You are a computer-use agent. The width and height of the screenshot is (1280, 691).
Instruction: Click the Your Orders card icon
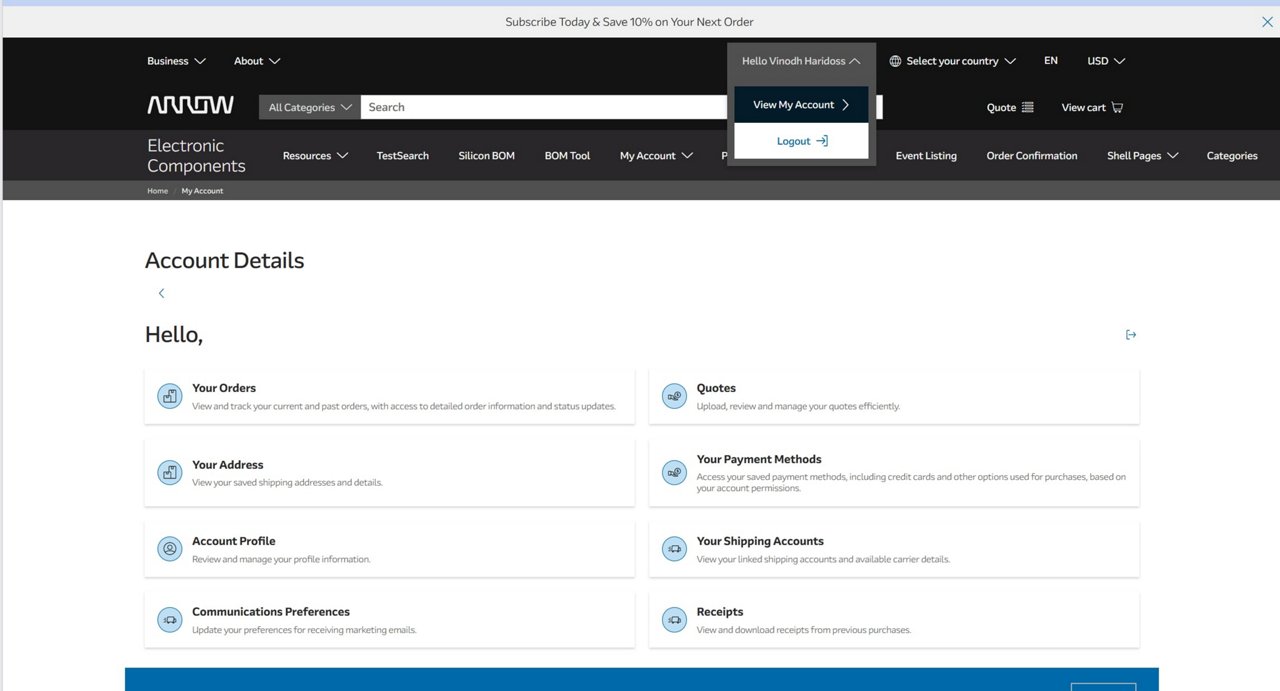pos(170,396)
